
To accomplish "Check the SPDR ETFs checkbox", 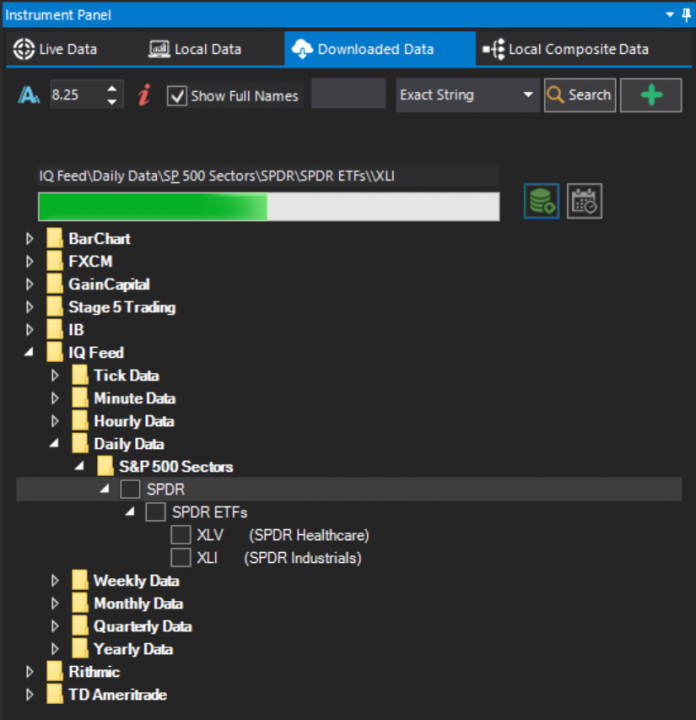I will coord(155,512).
